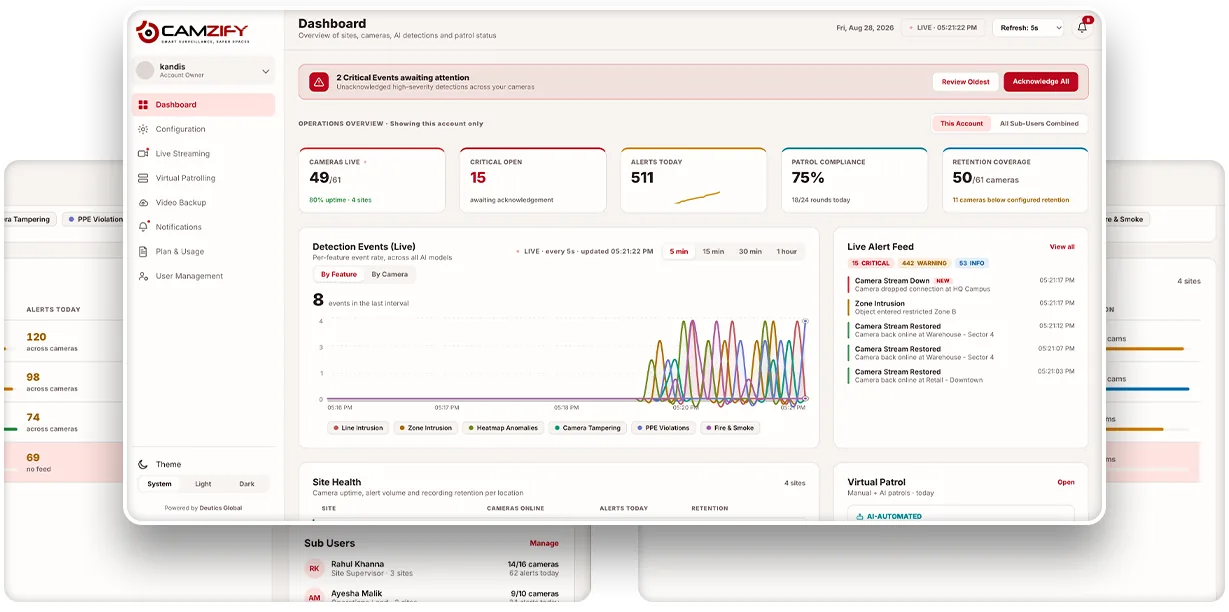Switch chart to By Camera tab

(390, 274)
